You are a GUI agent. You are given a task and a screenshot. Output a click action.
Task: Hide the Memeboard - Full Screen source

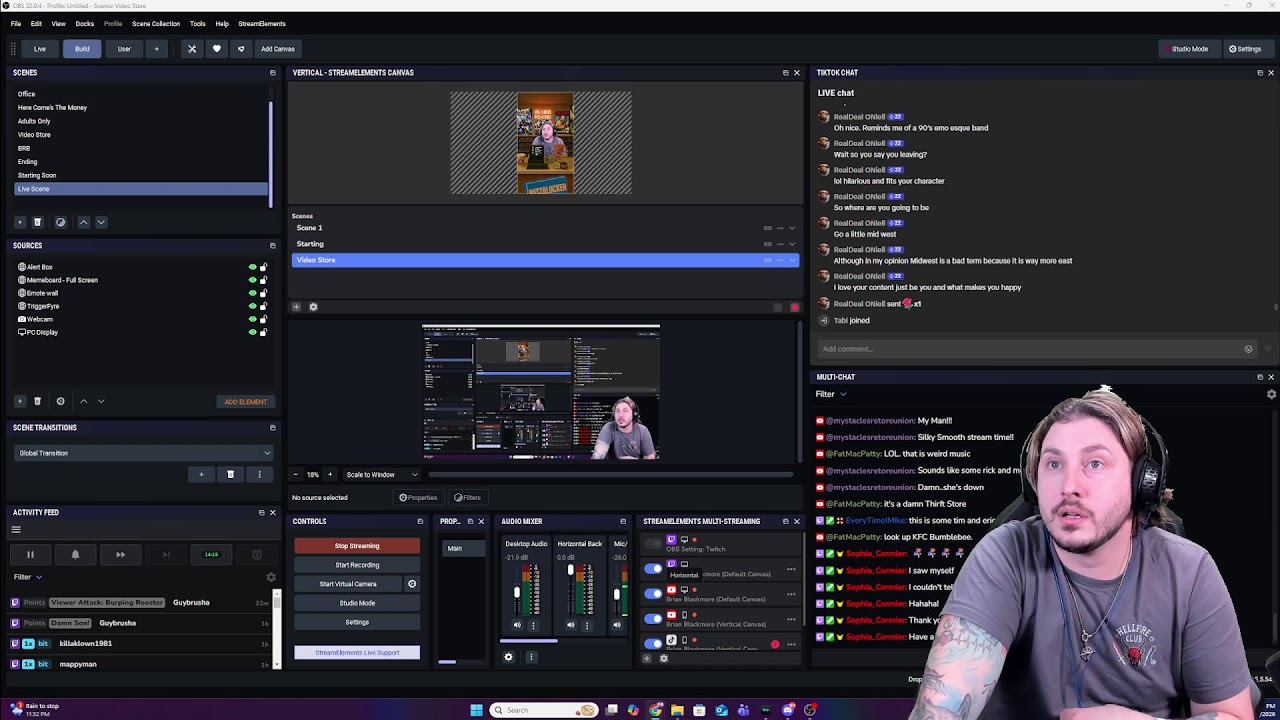pos(252,280)
